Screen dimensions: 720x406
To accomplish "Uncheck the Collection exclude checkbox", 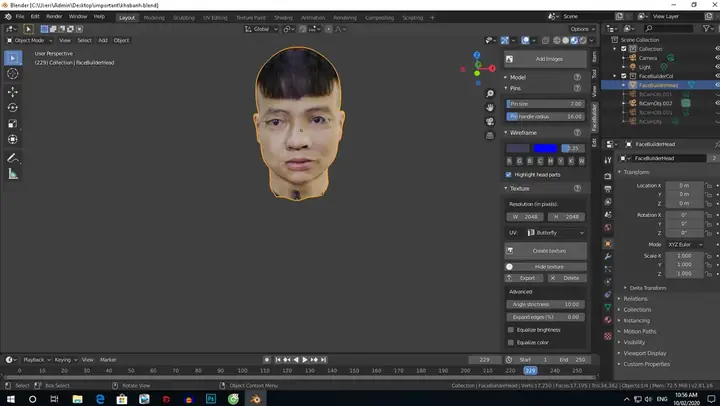I will click(624, 49).
